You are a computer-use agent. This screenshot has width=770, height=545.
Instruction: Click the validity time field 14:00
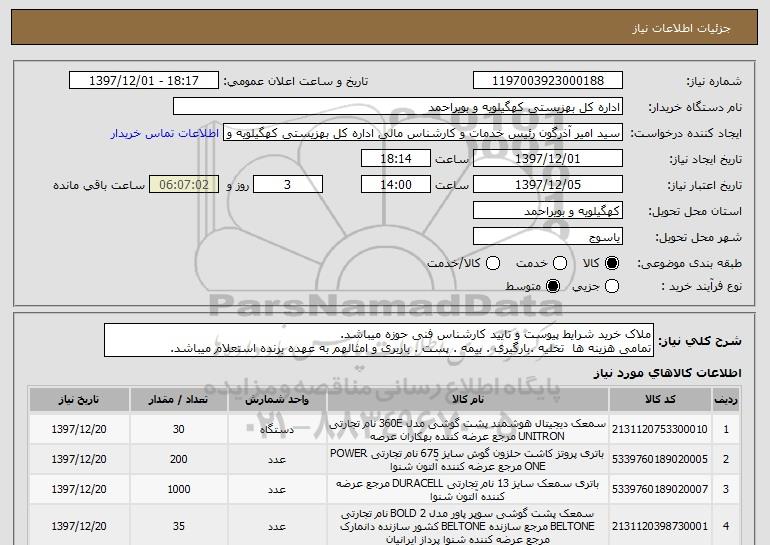click(x=396, y=185)
